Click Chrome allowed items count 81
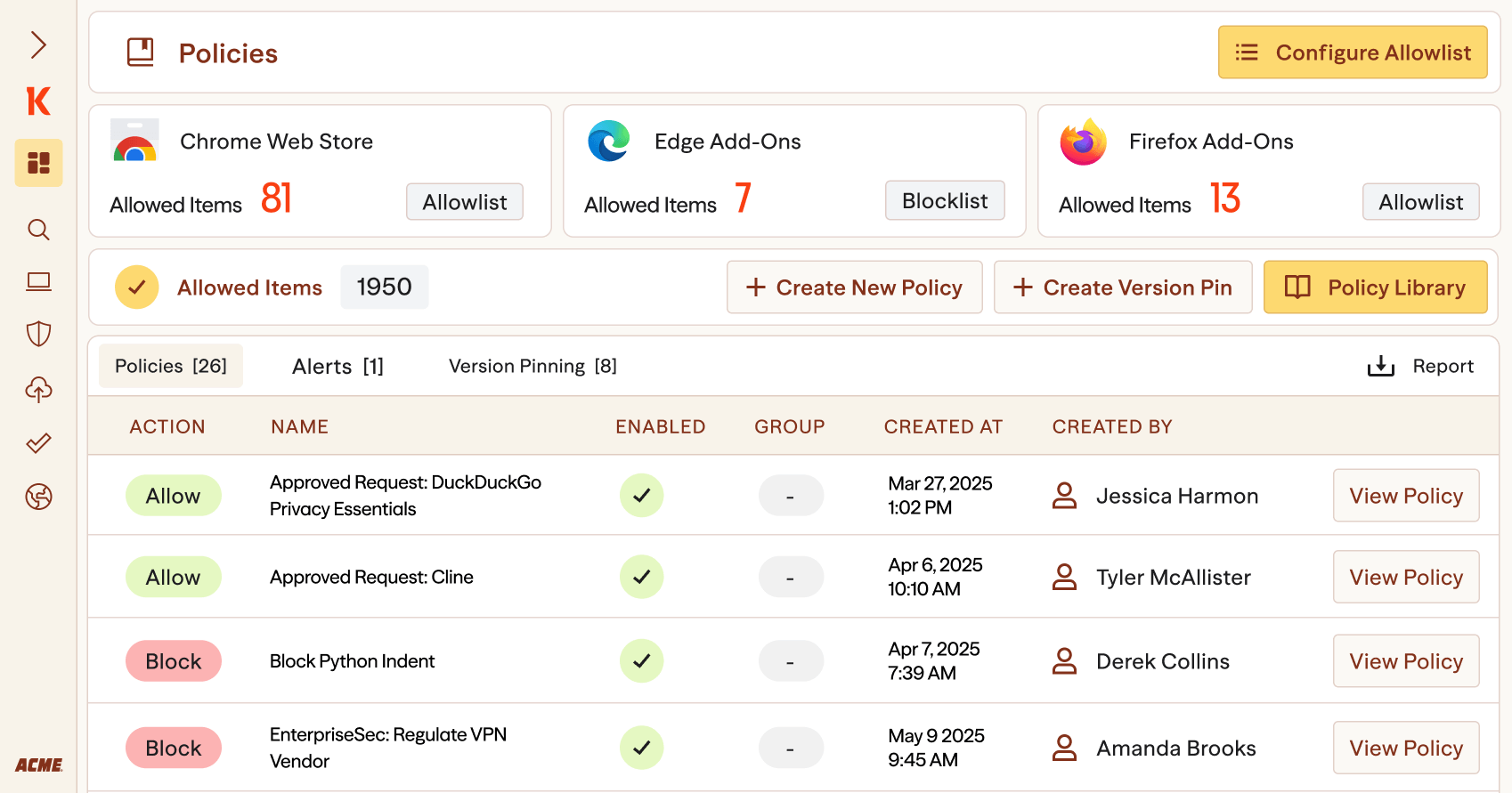The height and width of the screenshot is (793, 1512). coord(277,198)
